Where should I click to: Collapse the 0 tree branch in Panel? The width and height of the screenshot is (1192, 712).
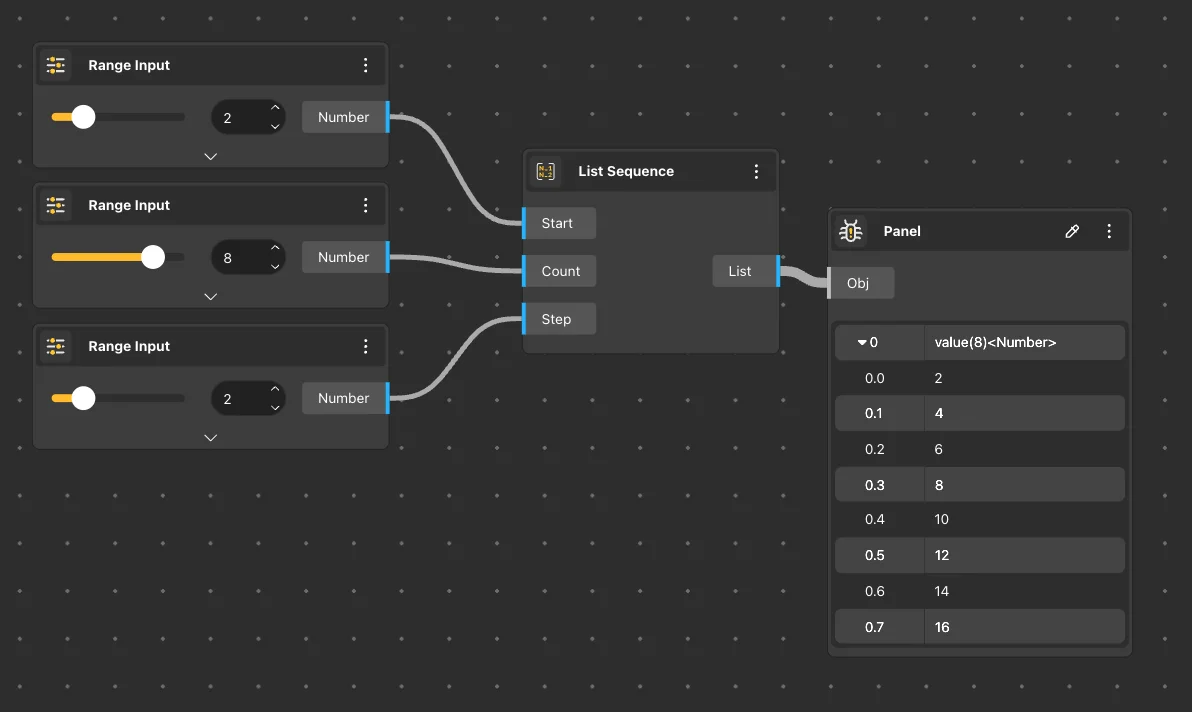pyautogui.click(x=862, y=342)
